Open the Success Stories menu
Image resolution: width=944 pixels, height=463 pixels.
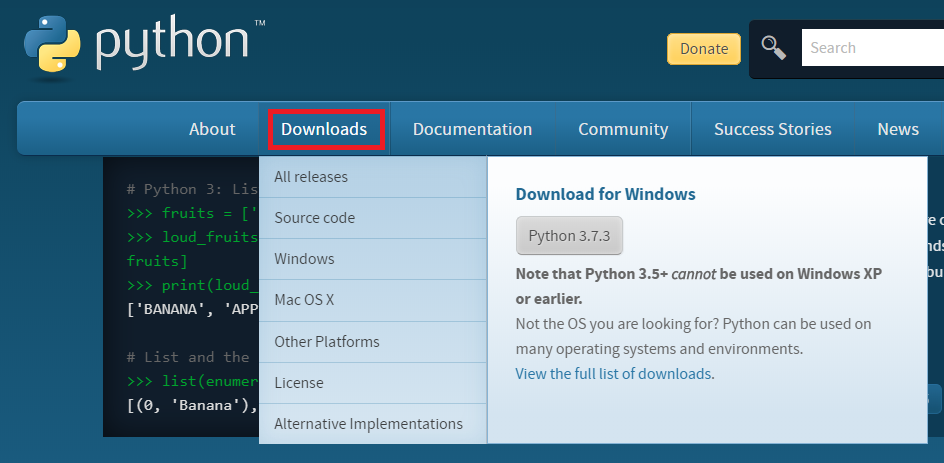(x=773, y=129)
